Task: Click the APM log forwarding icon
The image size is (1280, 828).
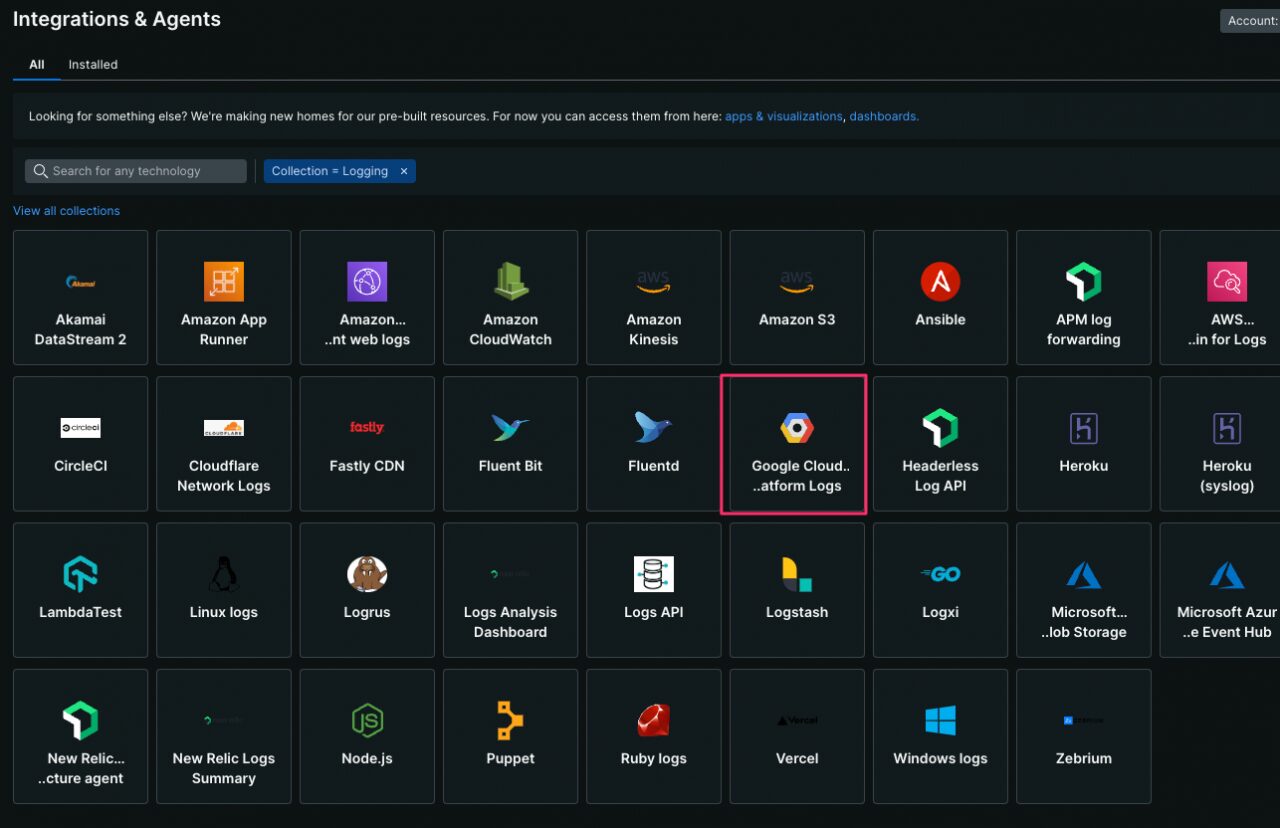Action: click(x=1084, y=282)
